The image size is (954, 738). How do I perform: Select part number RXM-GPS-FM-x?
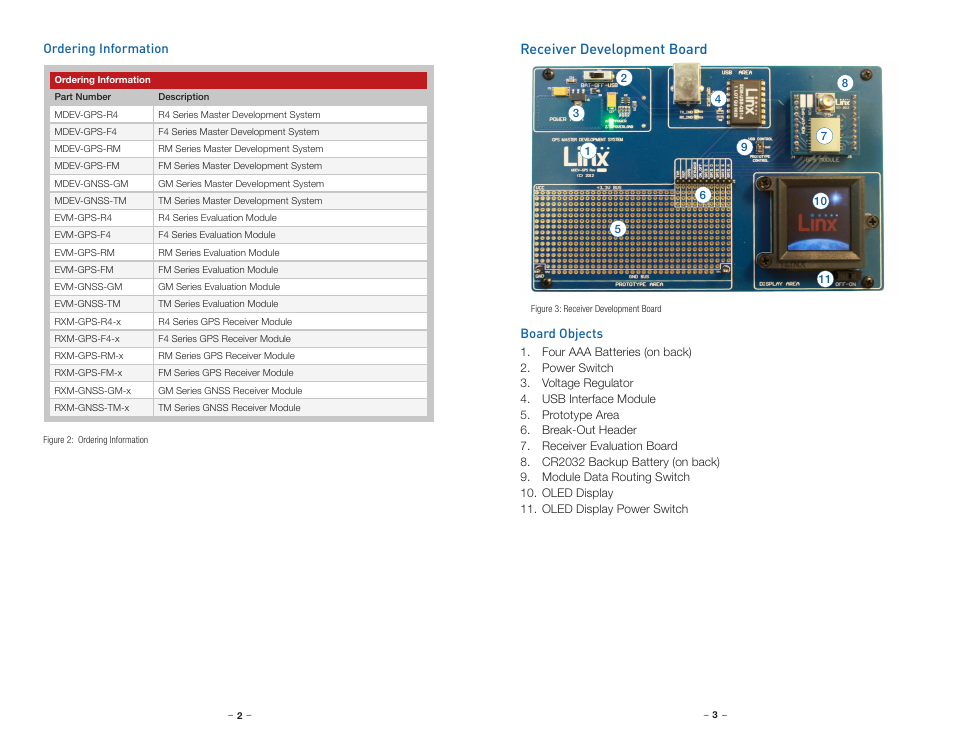tap(88, 372)
